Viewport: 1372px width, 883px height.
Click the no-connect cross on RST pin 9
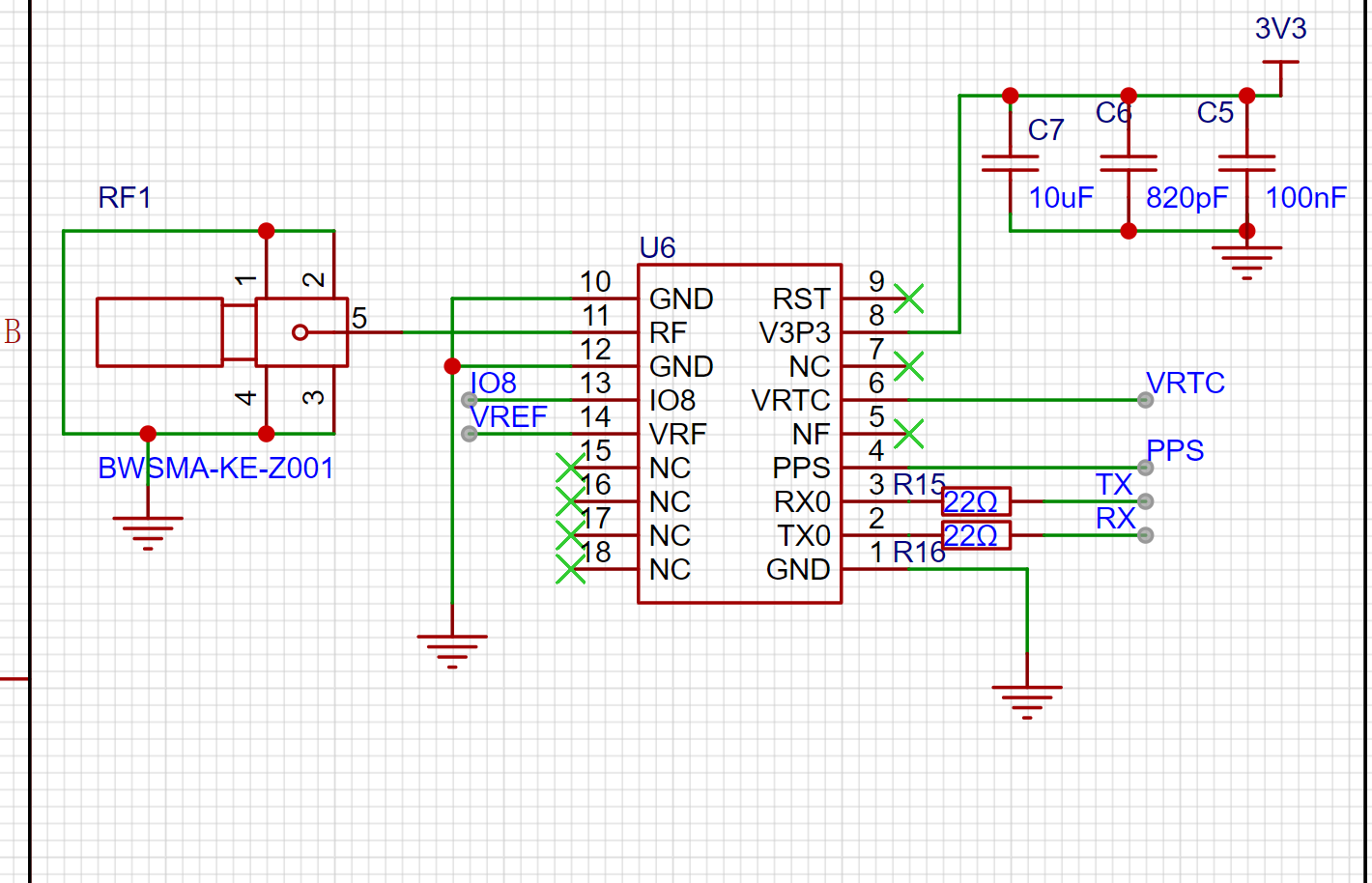tap(909, 299)
